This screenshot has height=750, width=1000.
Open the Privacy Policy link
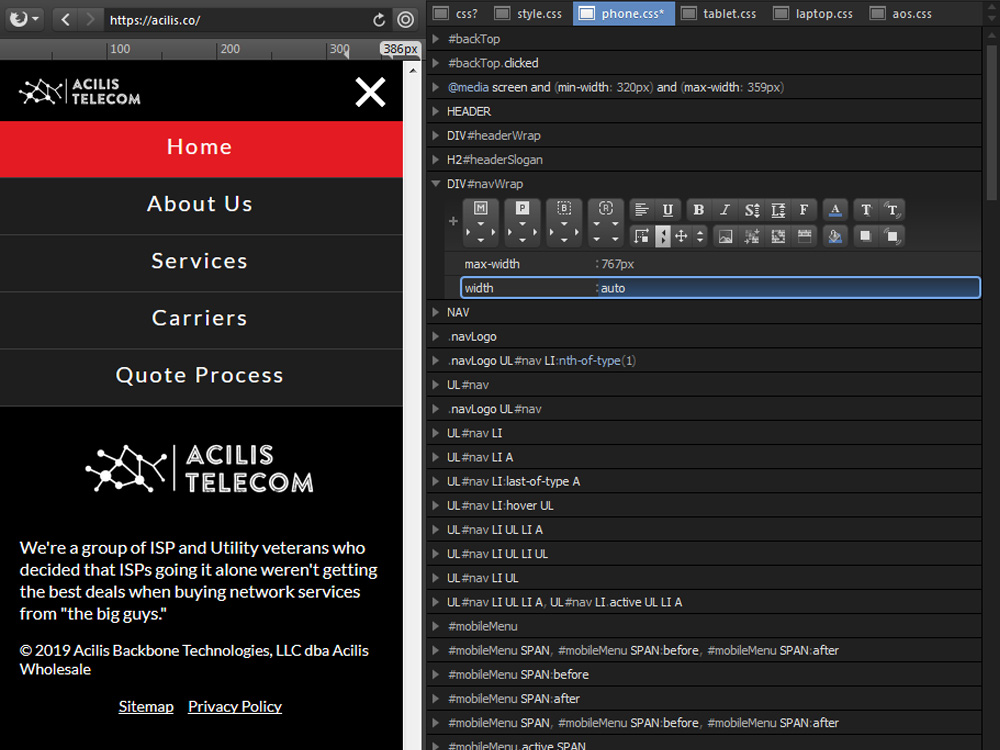(x=235, y=706)
